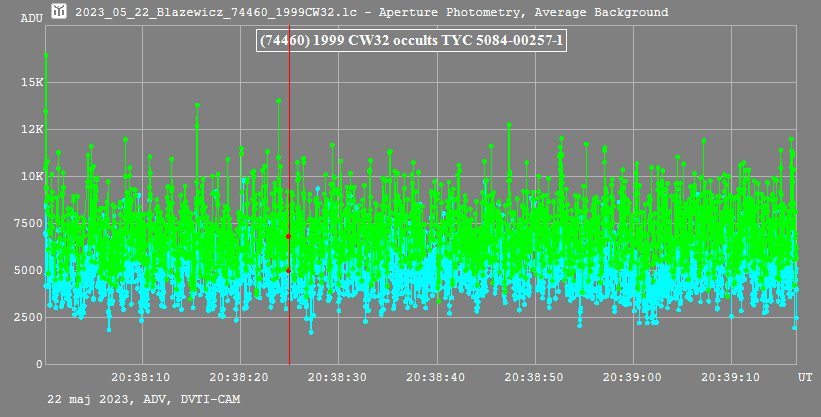Click the "7500" y-axis value
821x417 pixels.
(x=29, y=223)
